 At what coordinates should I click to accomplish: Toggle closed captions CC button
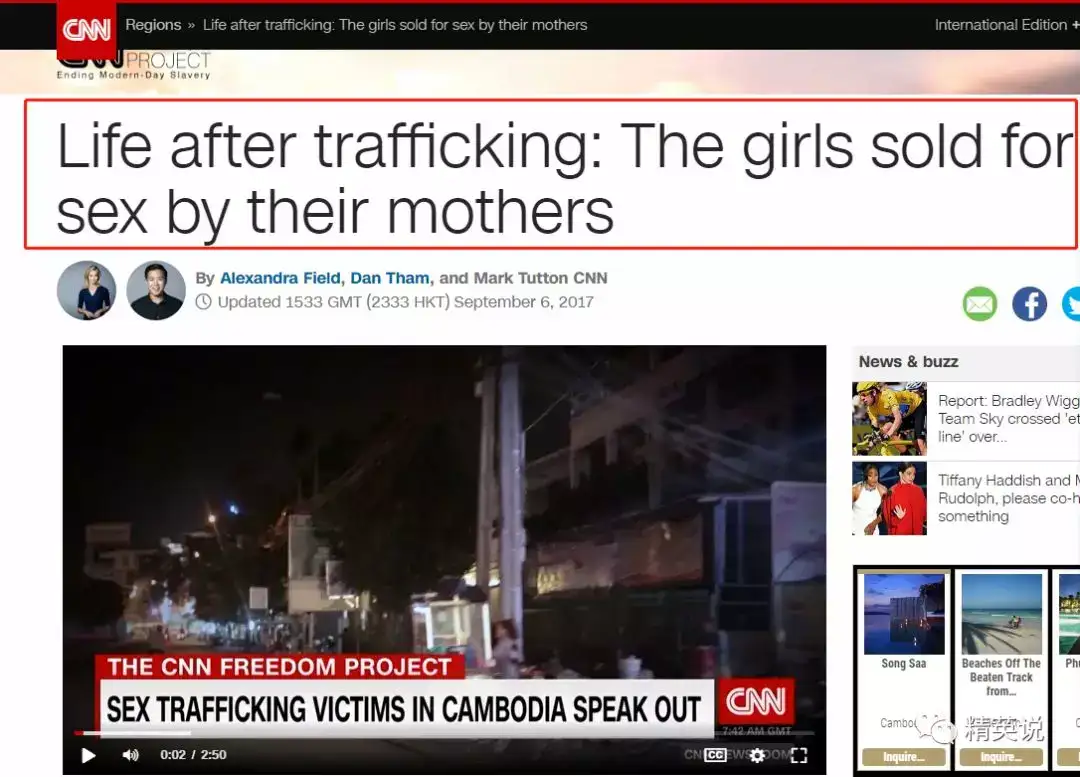pyautogui.click(x=715, y=755)
